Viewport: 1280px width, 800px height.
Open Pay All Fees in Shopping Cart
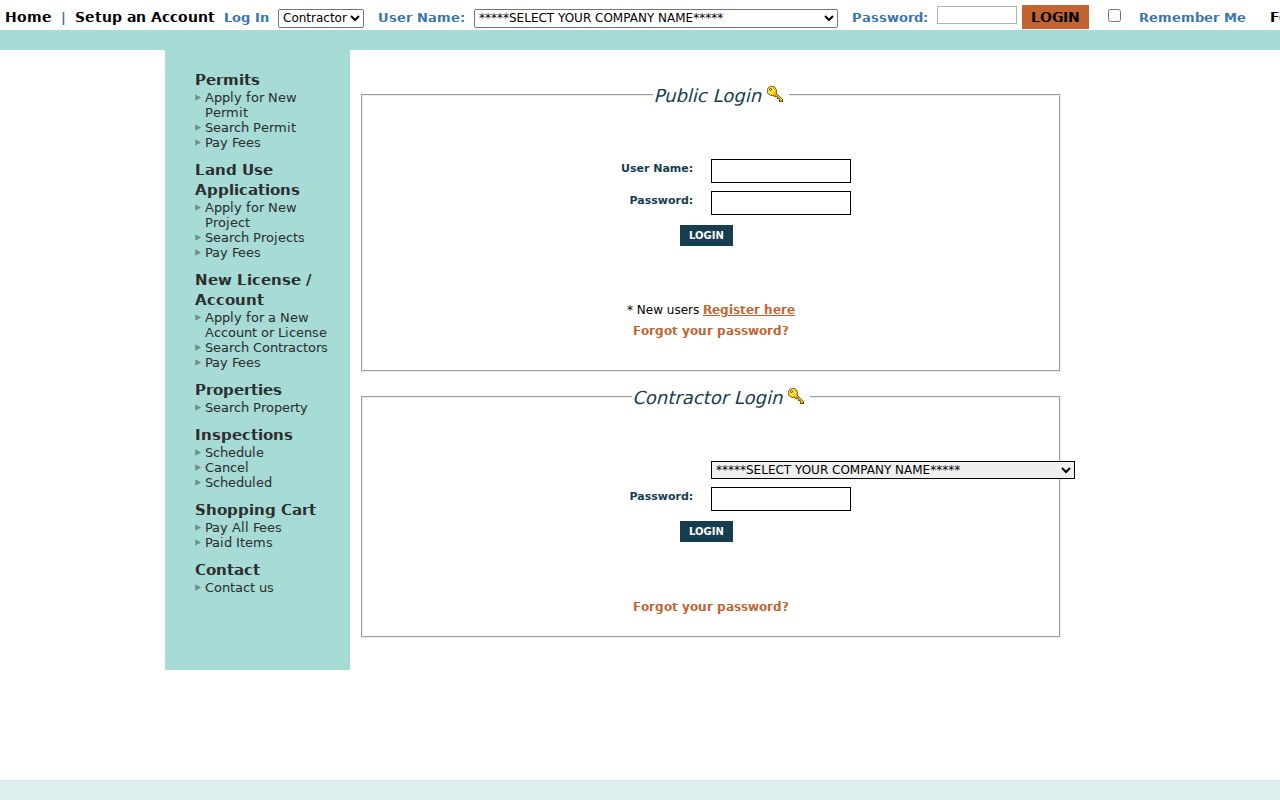pos(243,528)
